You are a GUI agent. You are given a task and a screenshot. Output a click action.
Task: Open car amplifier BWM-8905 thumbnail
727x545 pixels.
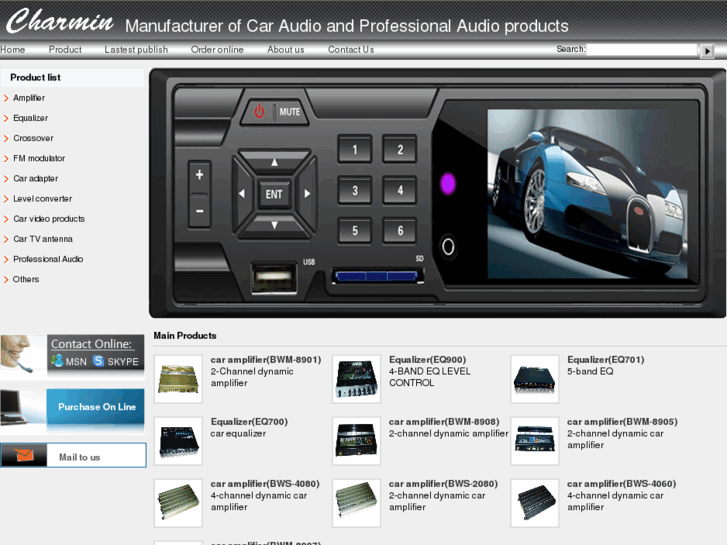(535, 441)
